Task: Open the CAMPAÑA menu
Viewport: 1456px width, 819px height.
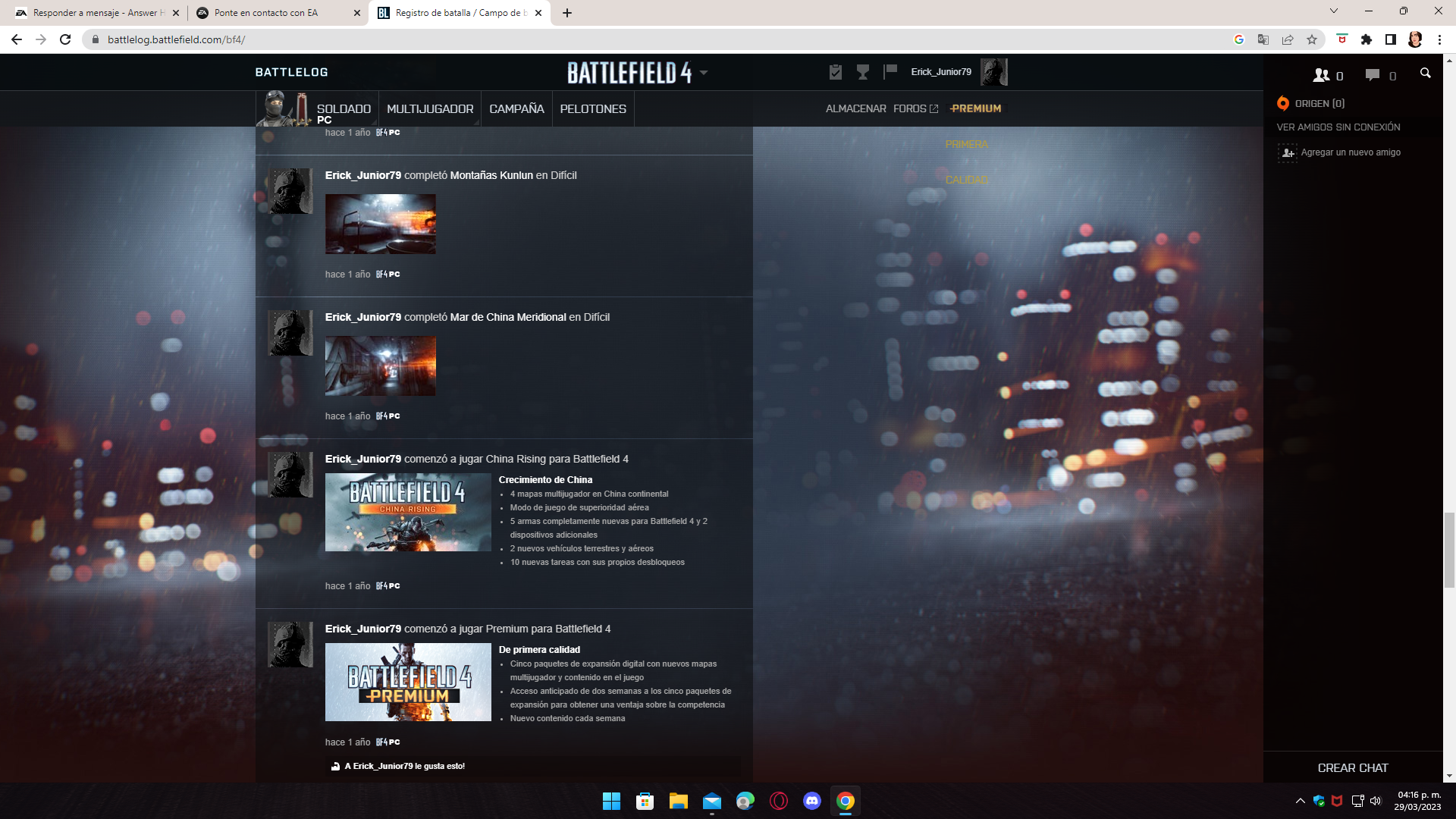Action: click(x=516, y=108)
